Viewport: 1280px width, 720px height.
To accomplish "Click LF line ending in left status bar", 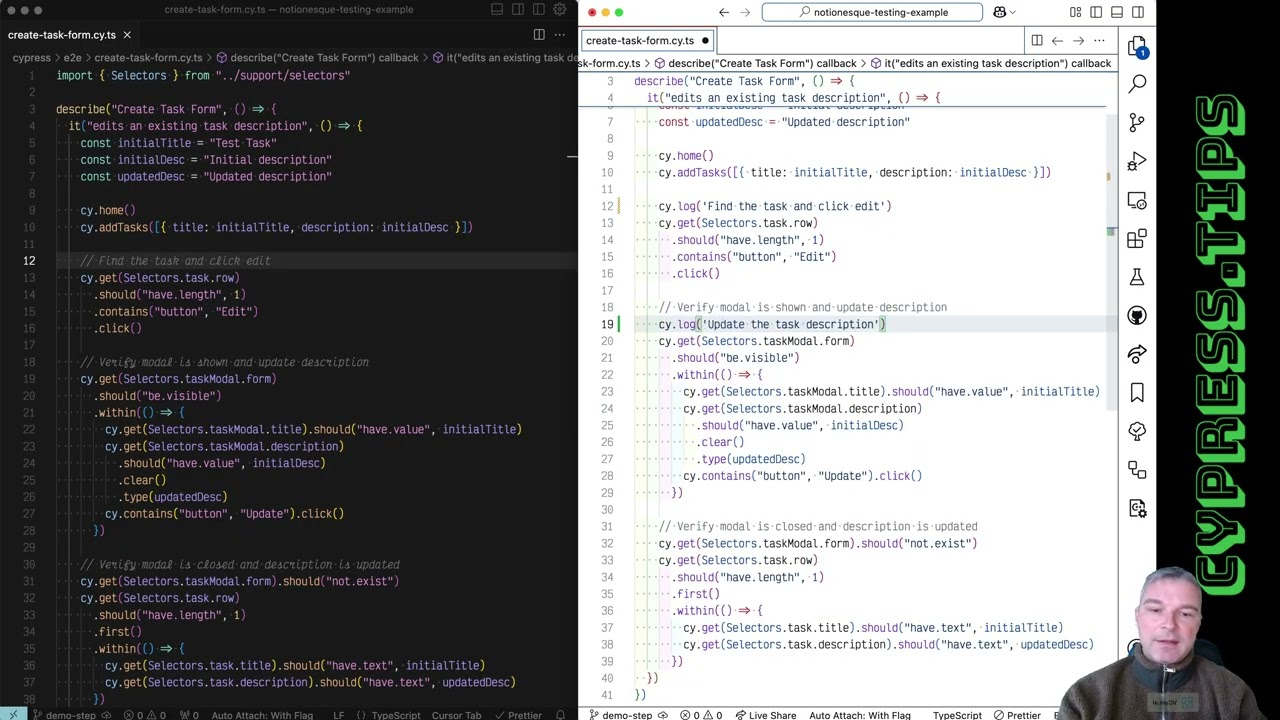I will coord(338,715).
